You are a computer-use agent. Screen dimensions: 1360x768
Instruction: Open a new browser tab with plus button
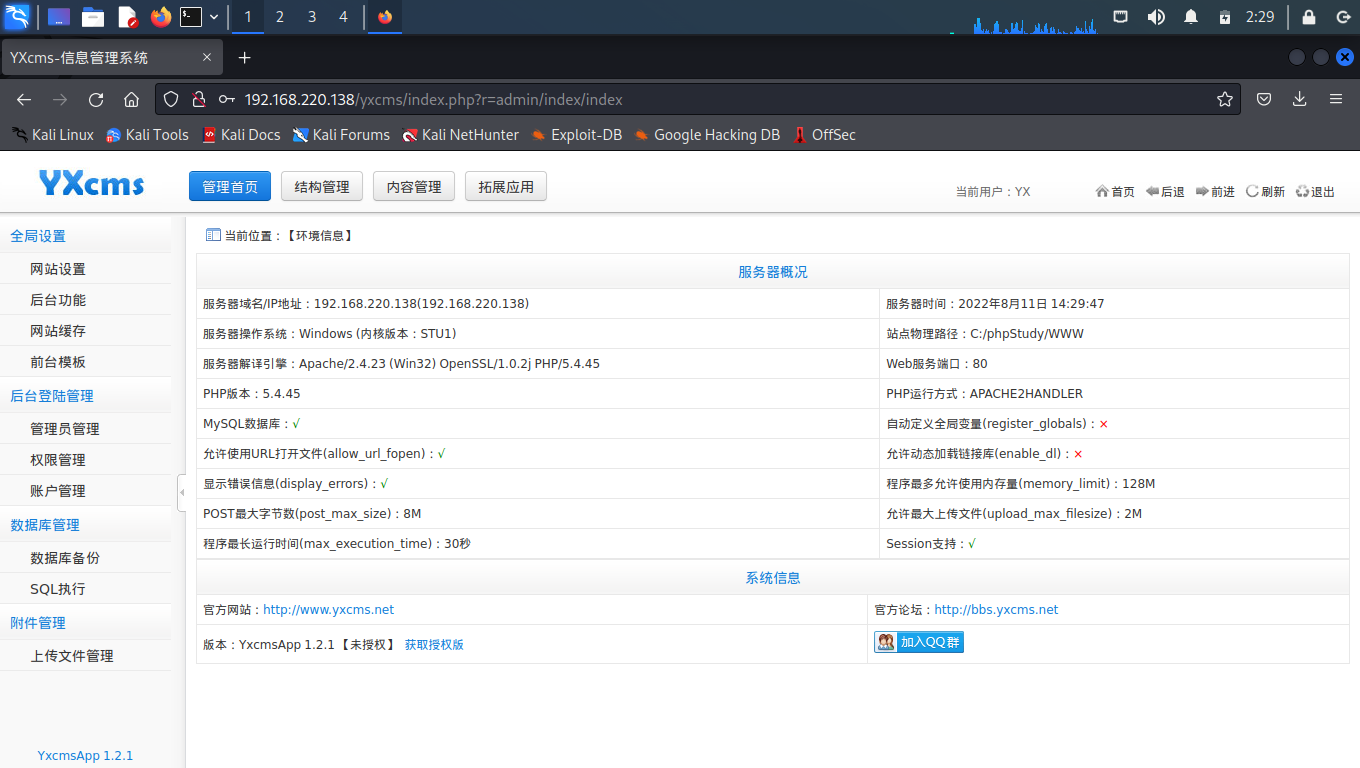click(x=245, y=58)
